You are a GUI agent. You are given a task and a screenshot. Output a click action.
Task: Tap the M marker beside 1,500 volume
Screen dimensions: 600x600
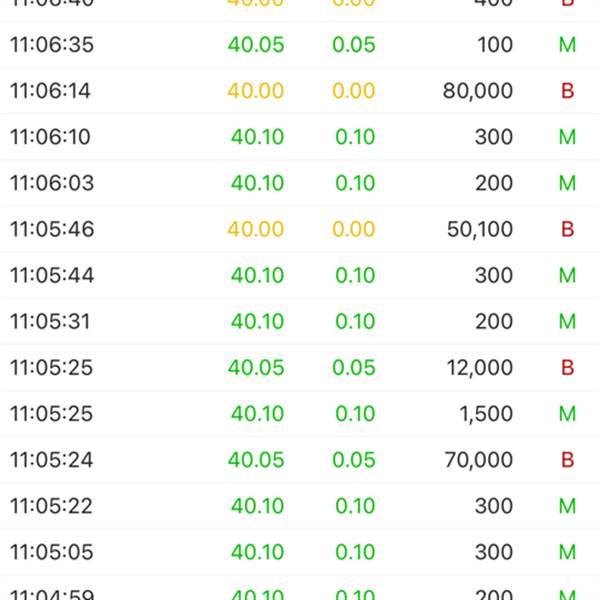coord(567,414)
